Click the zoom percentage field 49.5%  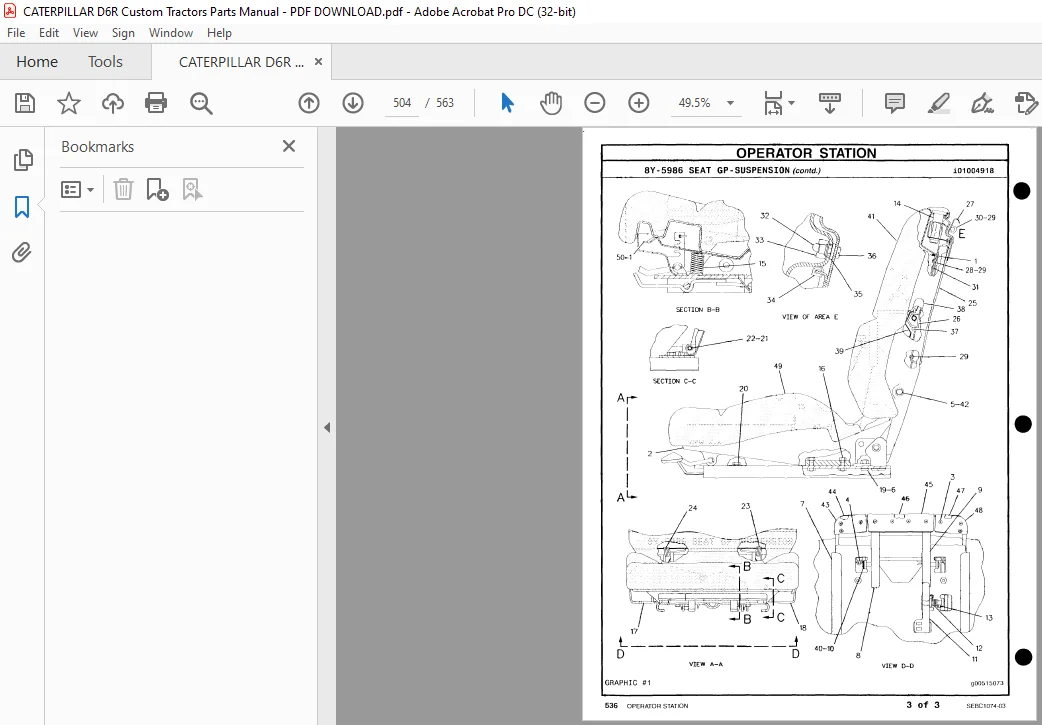point(694,103)
